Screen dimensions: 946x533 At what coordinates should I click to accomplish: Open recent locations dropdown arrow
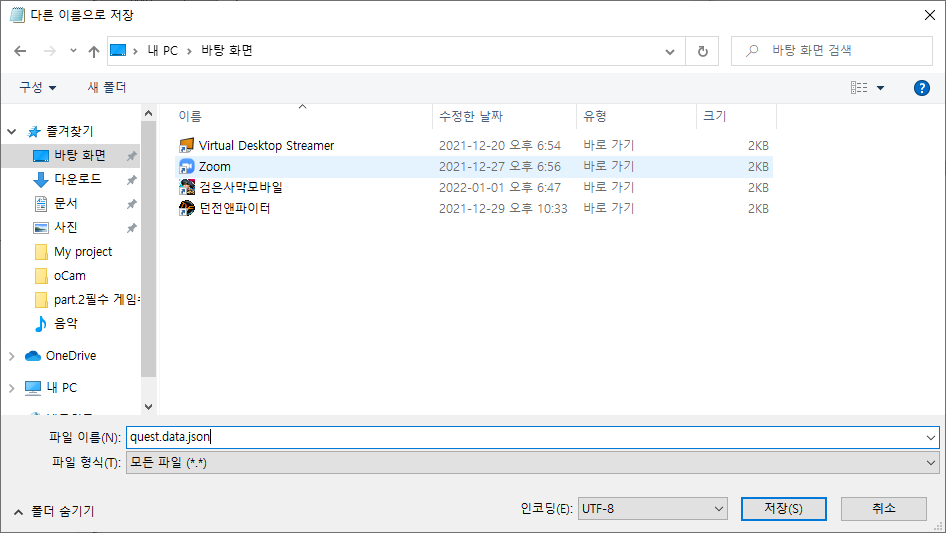(73, 51)
